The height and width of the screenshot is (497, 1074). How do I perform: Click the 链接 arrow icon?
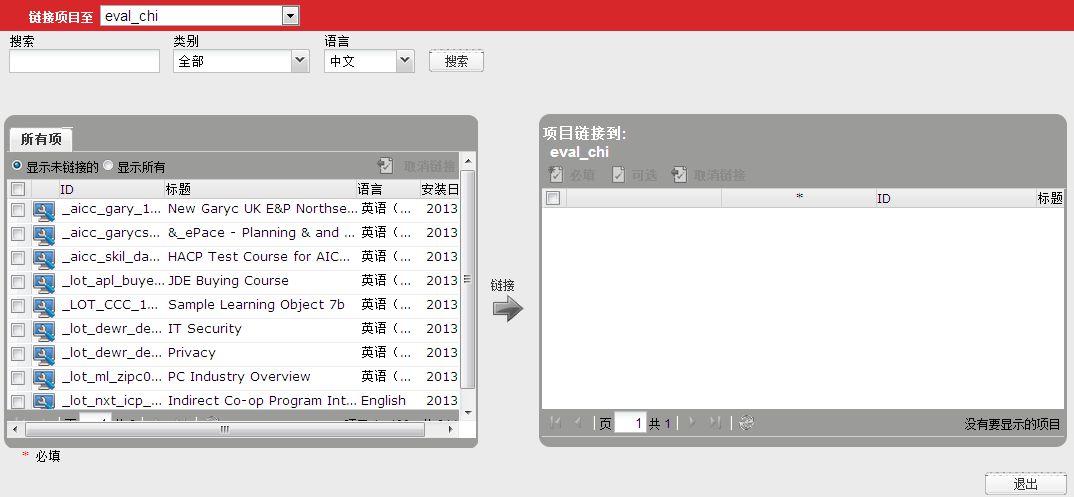pos(508,309)
